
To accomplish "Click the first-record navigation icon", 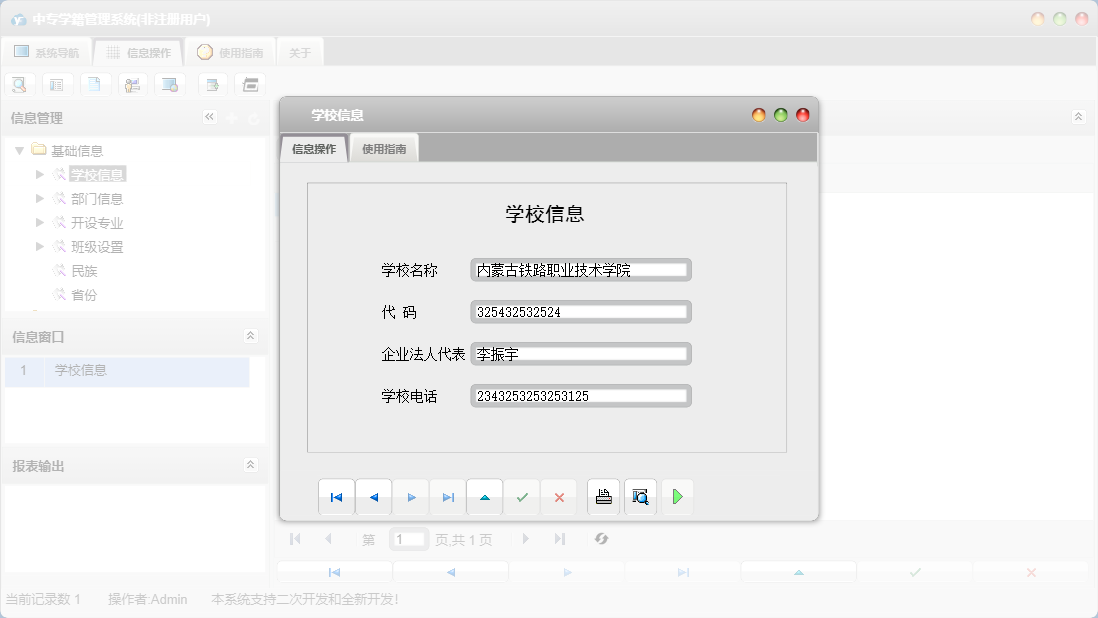I will [336, 497].
